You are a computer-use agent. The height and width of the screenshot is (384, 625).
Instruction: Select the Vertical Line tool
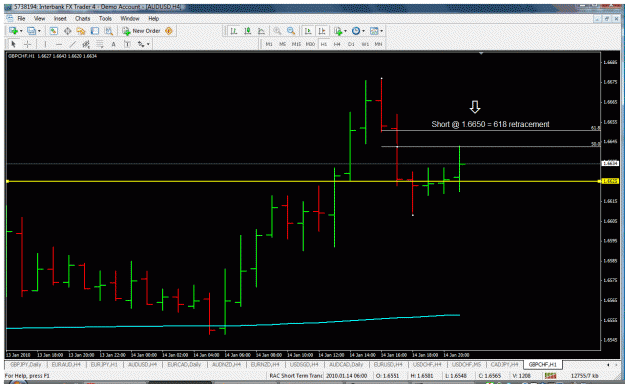tap(45, 44)
